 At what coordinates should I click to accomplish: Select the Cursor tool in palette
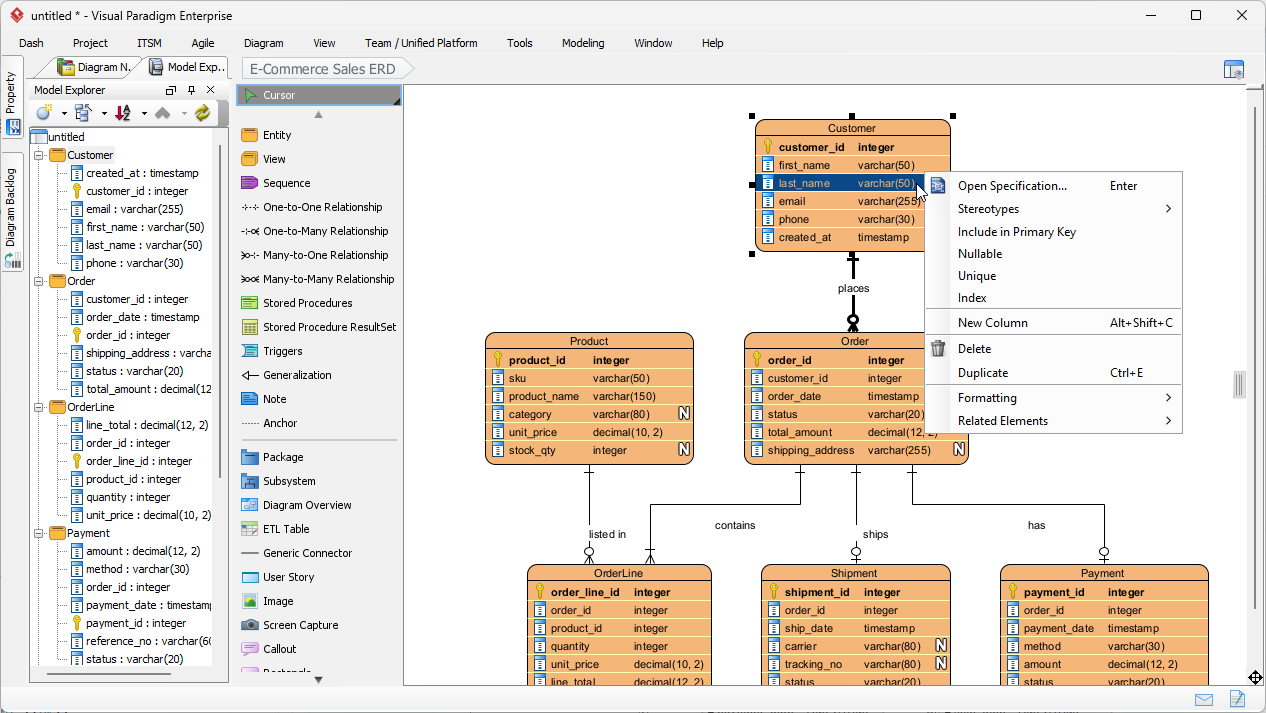(x=318, y=95)
